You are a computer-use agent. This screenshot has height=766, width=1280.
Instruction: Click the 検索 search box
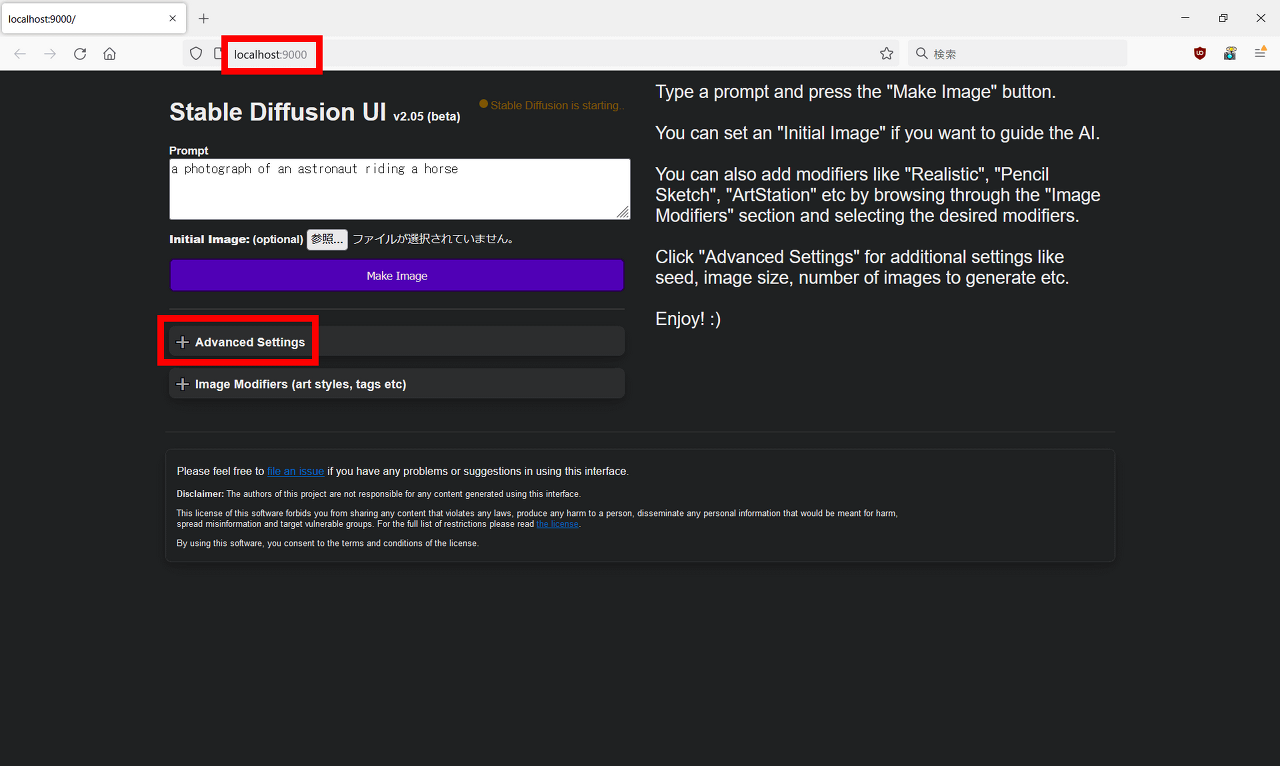pyautogui.click(x=1017, y=54)
